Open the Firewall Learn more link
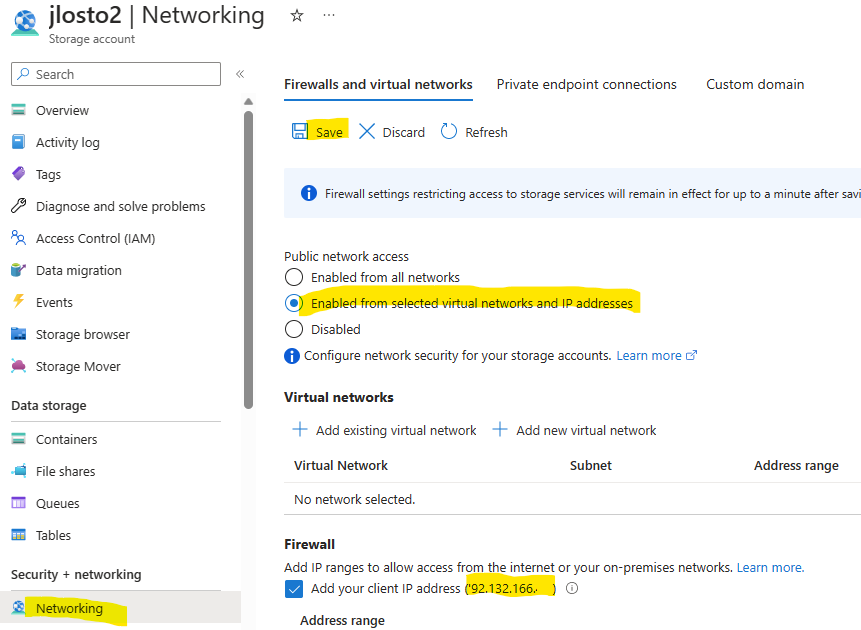Screen dimensions: 861x630 pos(770,567)
